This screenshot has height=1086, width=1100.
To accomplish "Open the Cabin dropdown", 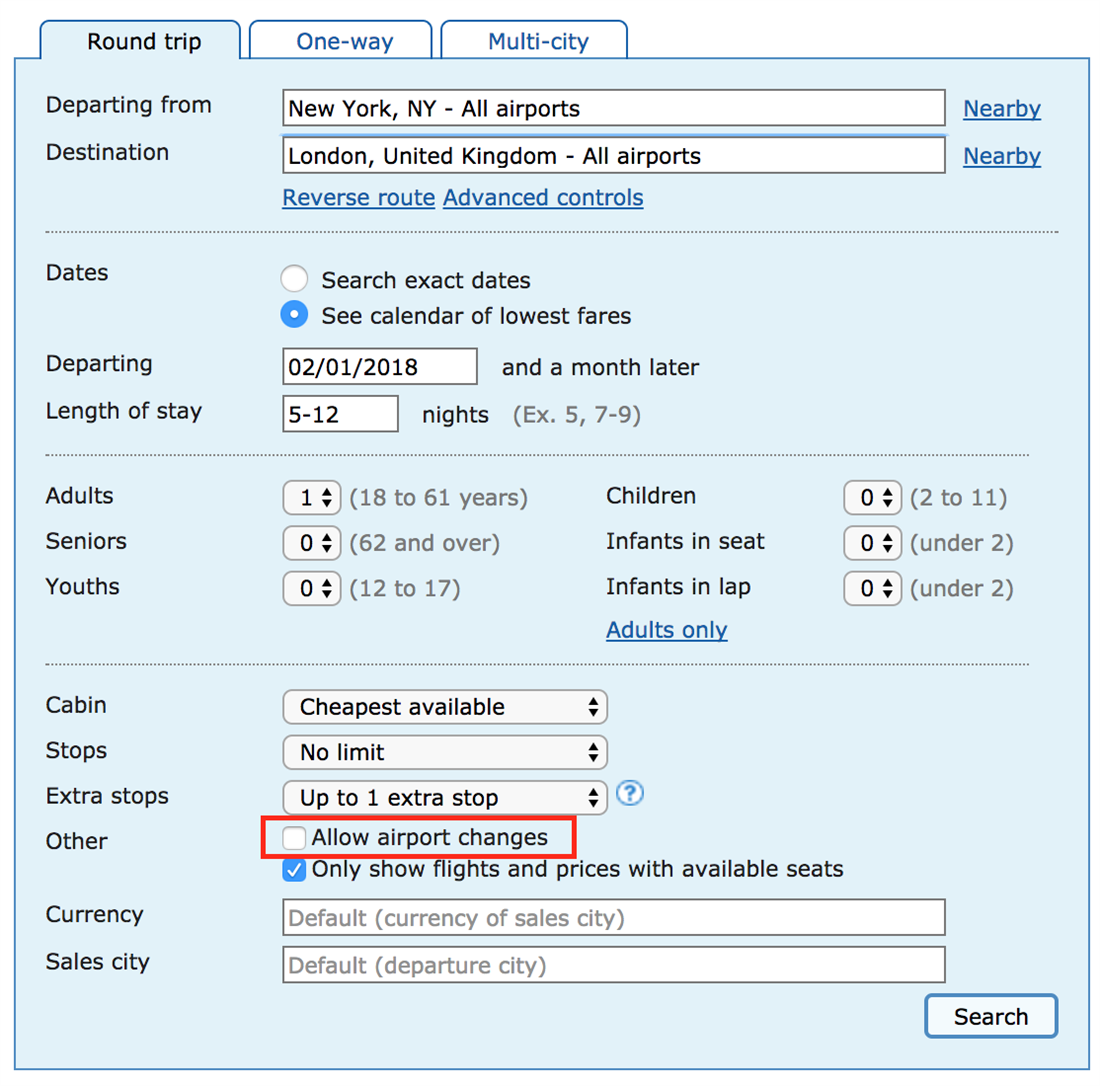I will [445, 707].
